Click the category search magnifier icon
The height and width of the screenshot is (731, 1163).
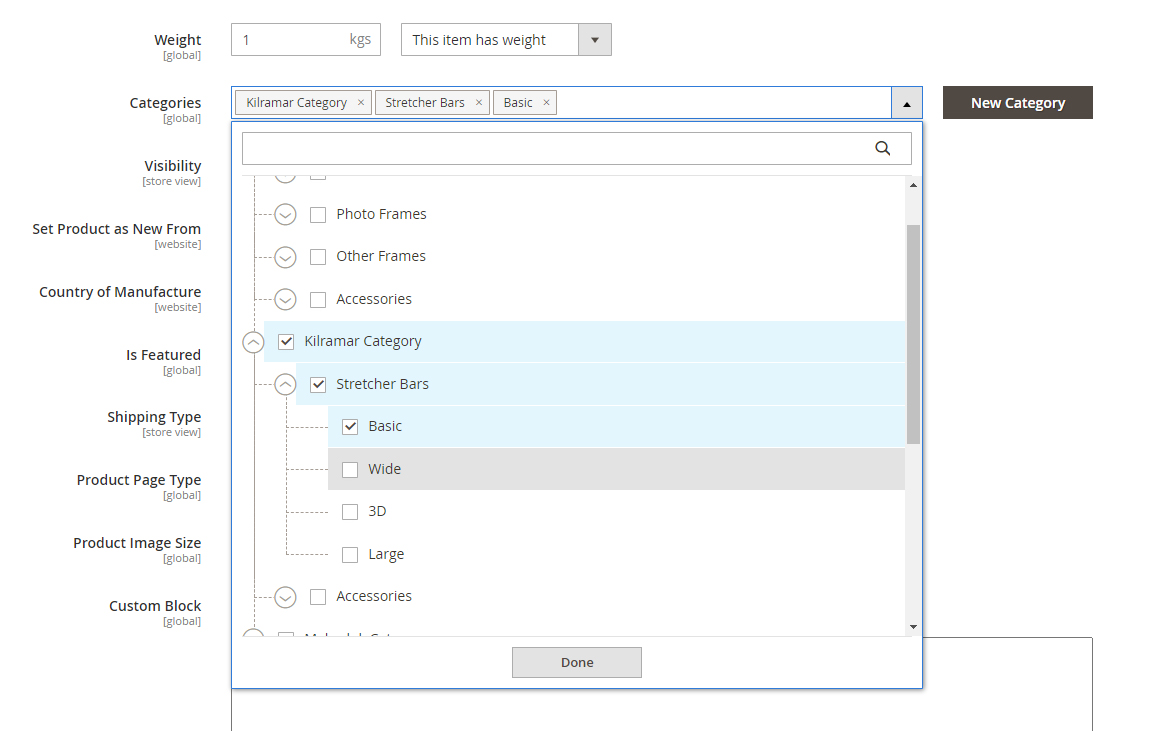coord(883,148)
